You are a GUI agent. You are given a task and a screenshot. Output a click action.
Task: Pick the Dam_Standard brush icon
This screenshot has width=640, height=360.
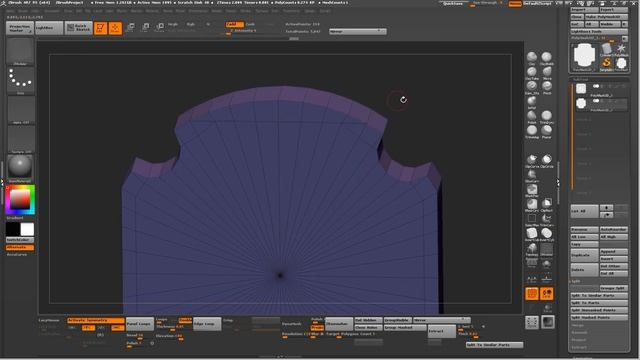(531, 87)
